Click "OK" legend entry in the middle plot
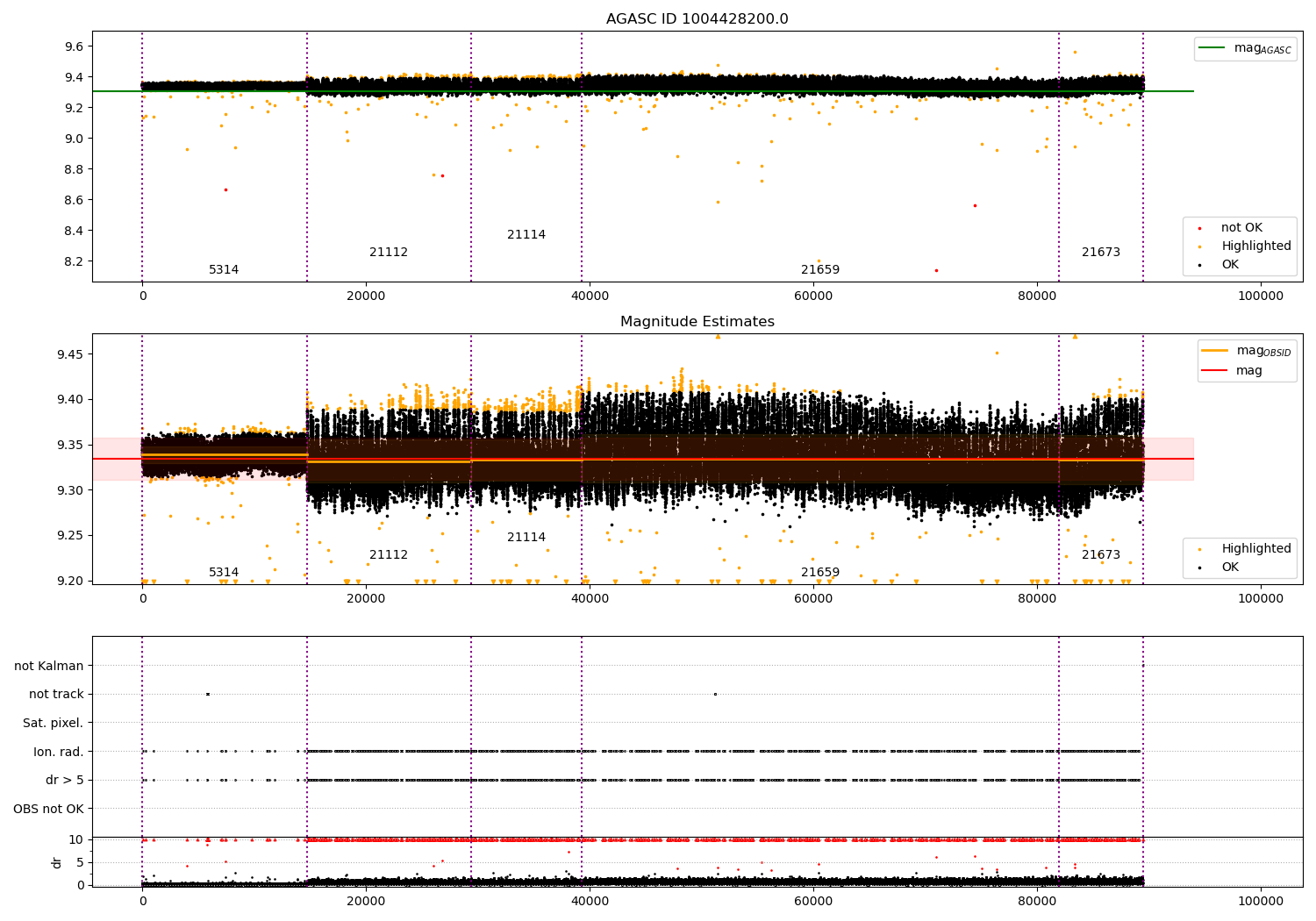 point(1230,568)
